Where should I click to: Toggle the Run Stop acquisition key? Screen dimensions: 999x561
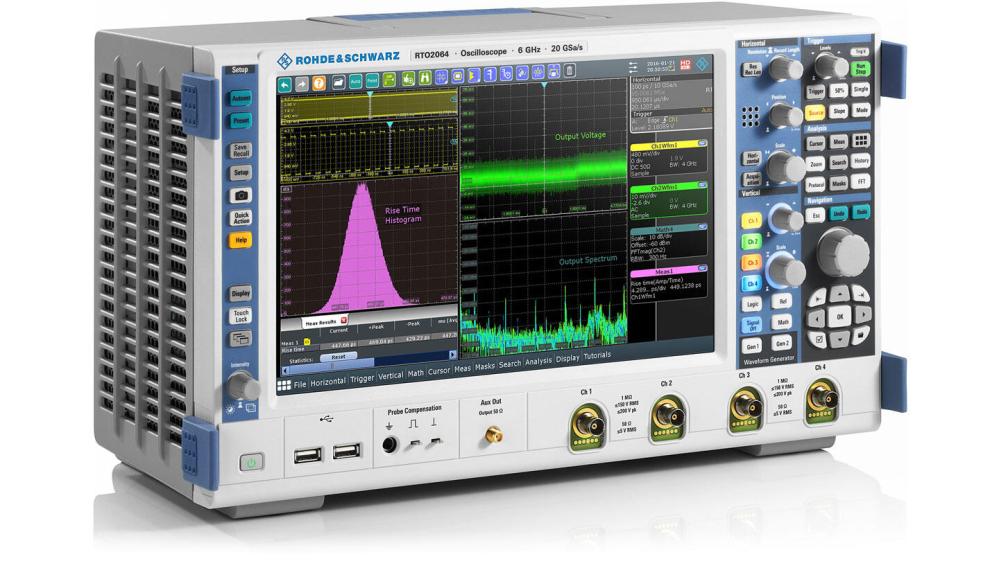point(860,69)
